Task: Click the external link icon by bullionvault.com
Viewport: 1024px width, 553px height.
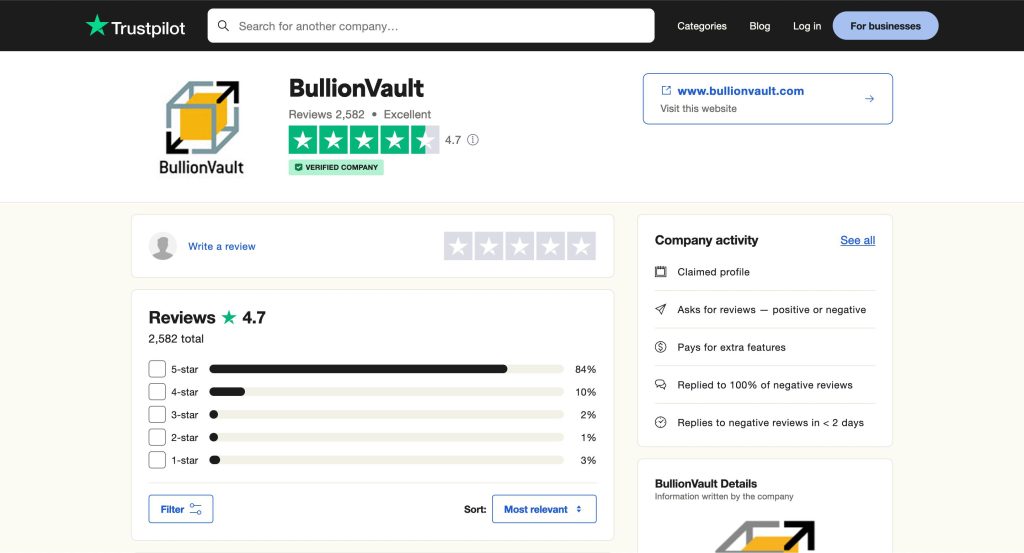Action: [666, 91]
